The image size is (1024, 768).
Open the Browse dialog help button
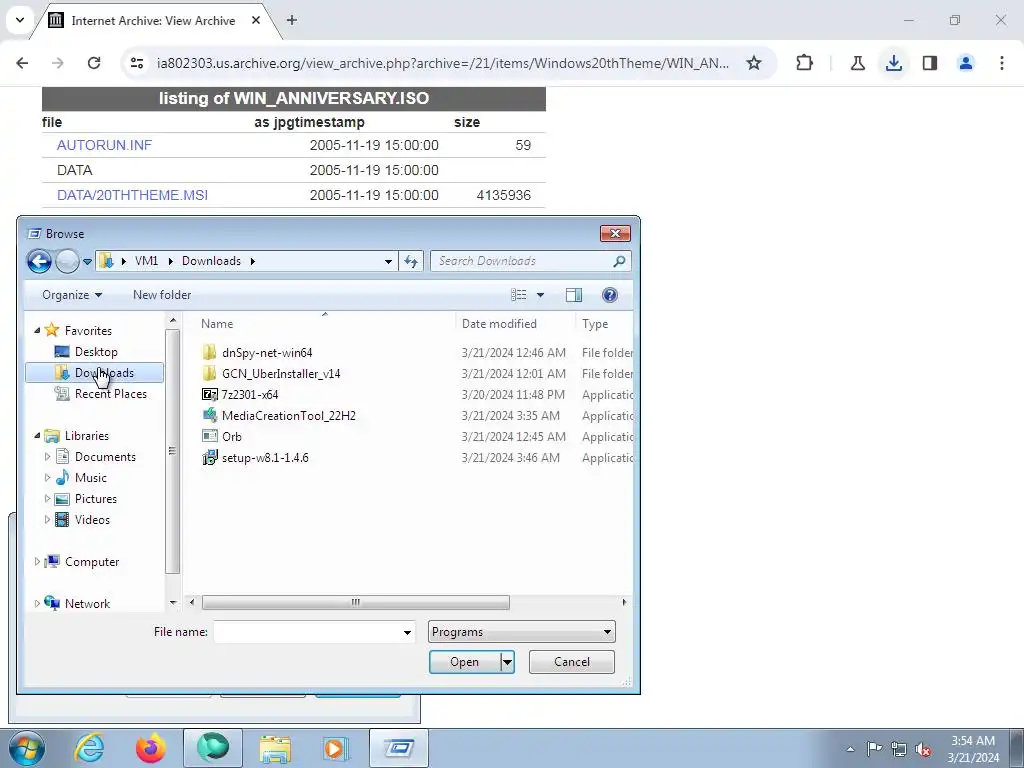tap(610, 295)
